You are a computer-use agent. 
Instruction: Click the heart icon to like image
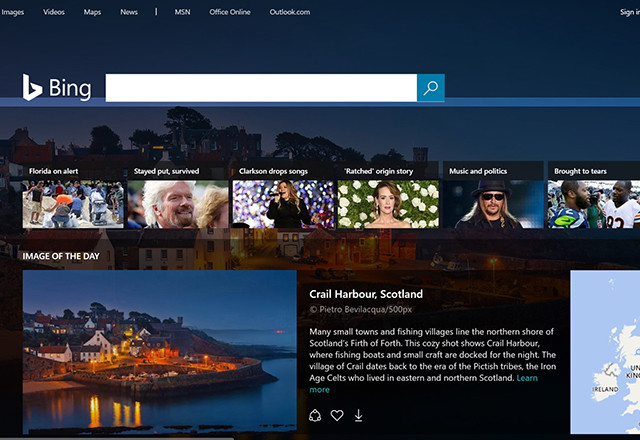pos(337,416)
